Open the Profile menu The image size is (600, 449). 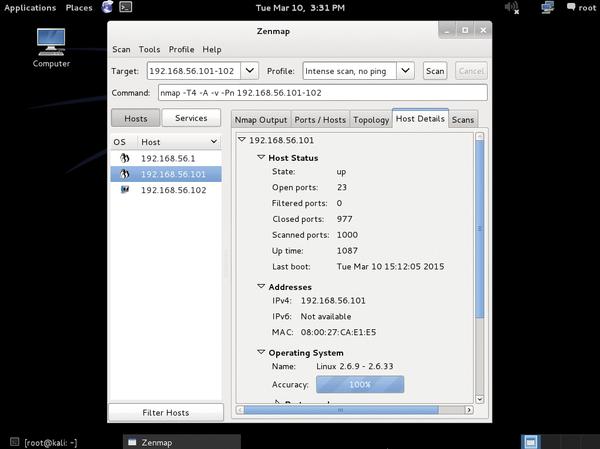click(181, 49)
